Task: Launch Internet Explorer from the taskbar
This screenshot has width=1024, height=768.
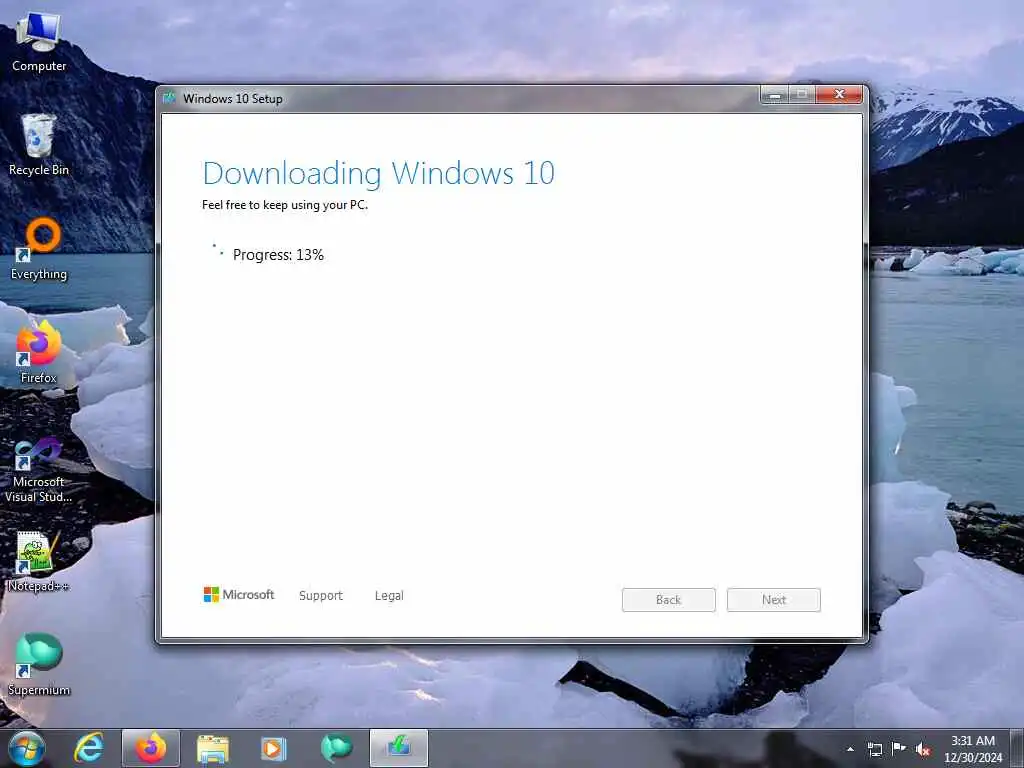Action: (x=89, y=748)
